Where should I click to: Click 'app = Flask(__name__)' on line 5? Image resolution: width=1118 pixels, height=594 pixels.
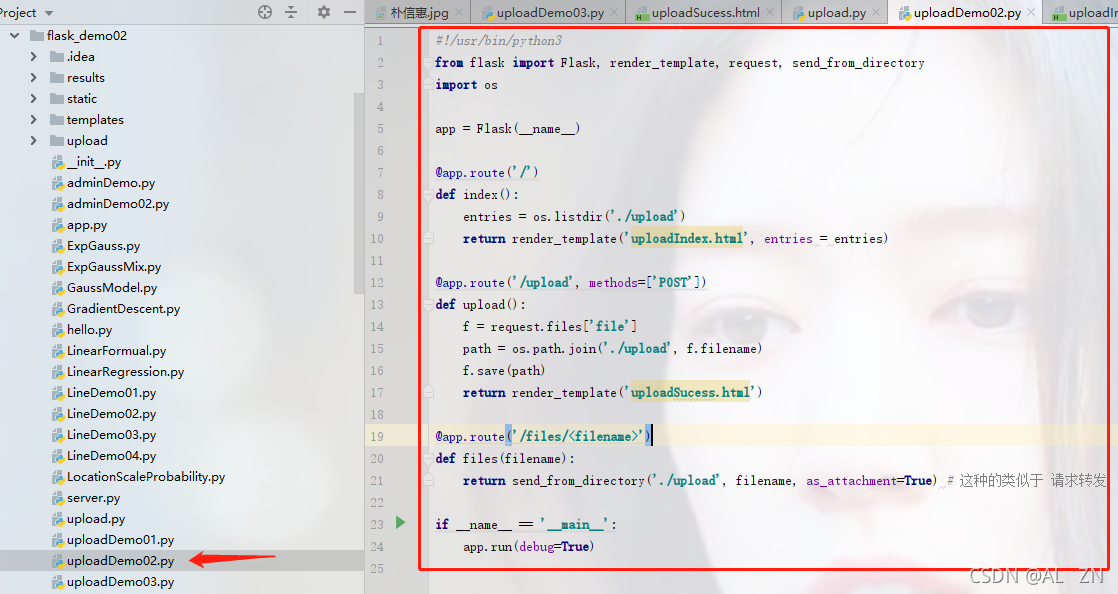point(508,128)
